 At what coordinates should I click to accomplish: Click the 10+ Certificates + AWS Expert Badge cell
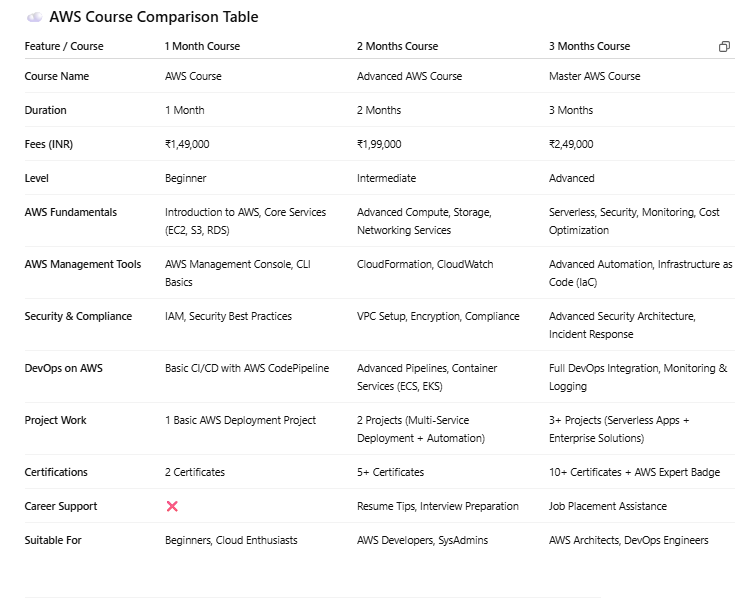[x=634, y=472]
